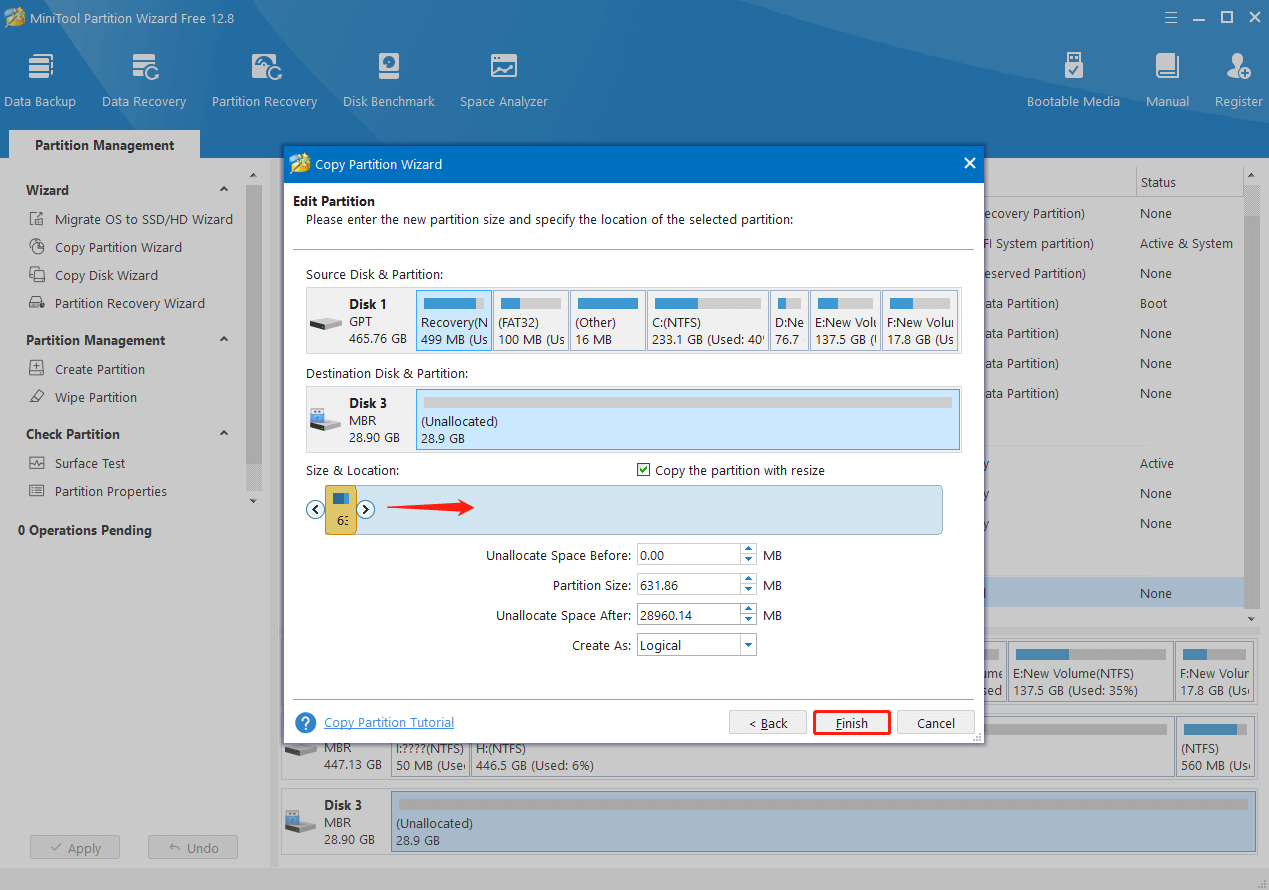Open the hamburger menu in title bar
Screen dimensions: 1269x890
point(1172,17)
